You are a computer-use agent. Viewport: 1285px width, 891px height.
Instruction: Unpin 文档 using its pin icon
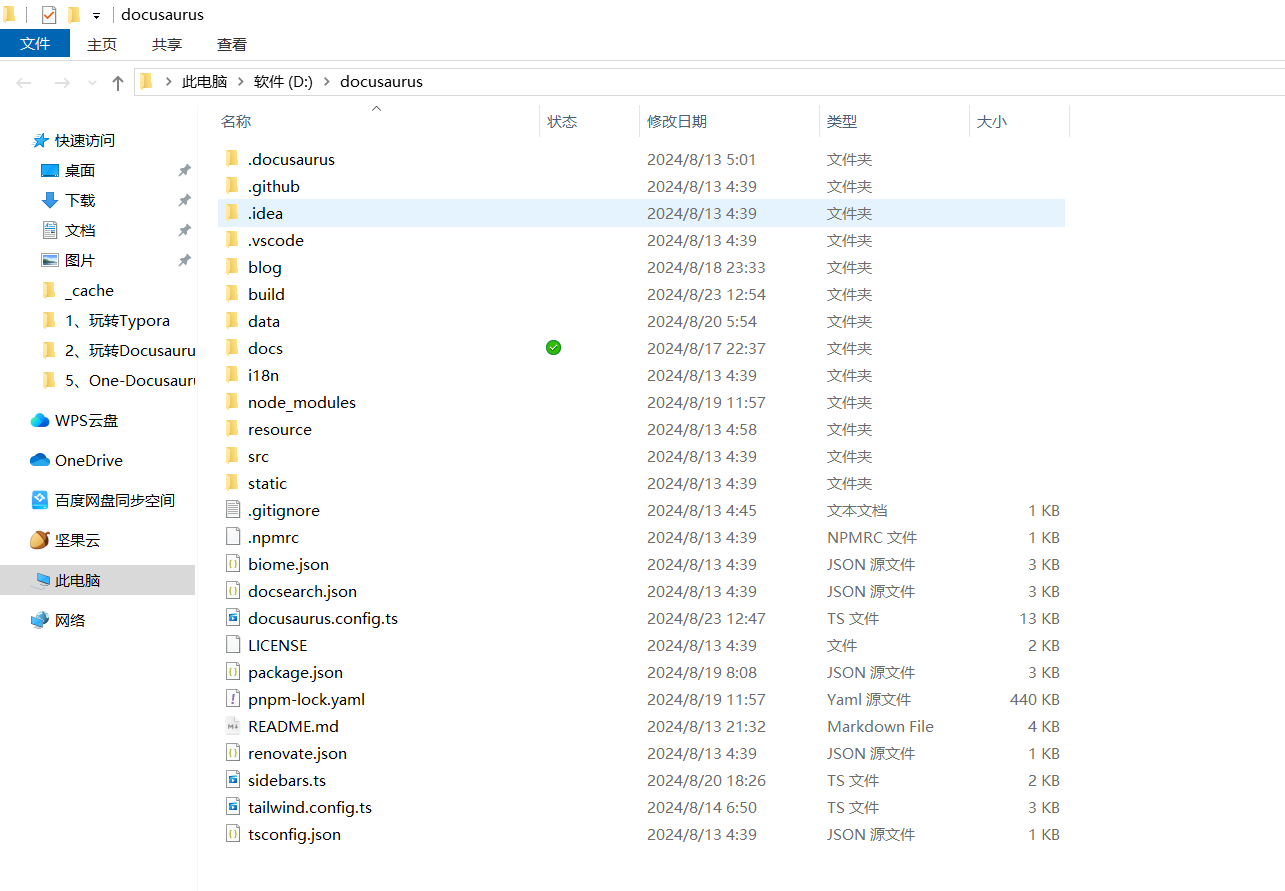(184, 231)
